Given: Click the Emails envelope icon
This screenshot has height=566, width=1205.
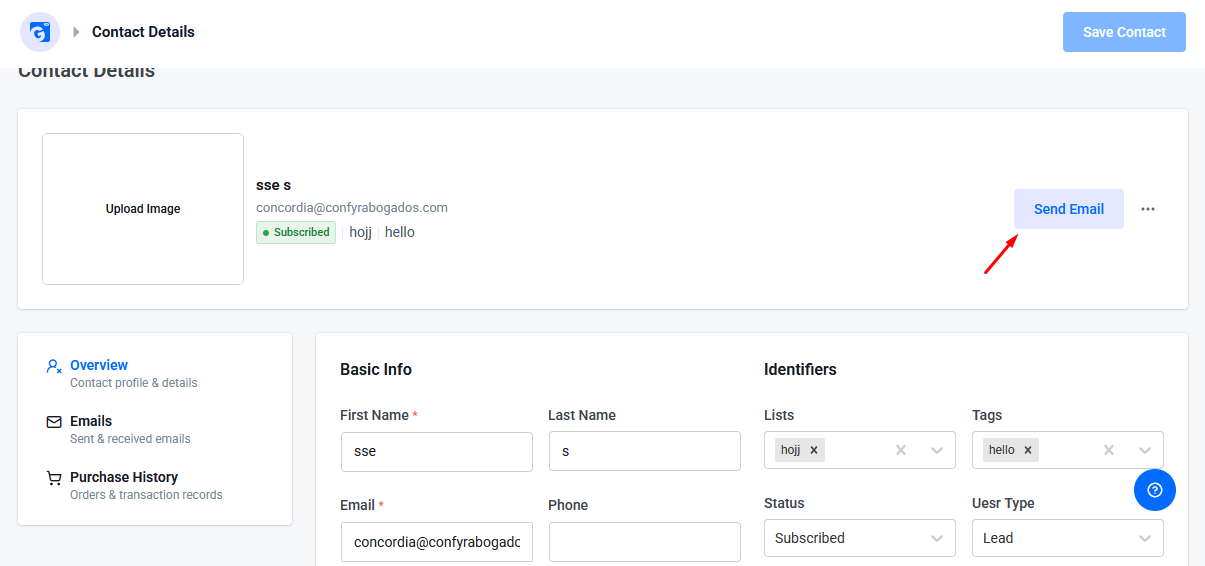Looking at the screenshot, I should pyautogui.click(x=54, y=422).
